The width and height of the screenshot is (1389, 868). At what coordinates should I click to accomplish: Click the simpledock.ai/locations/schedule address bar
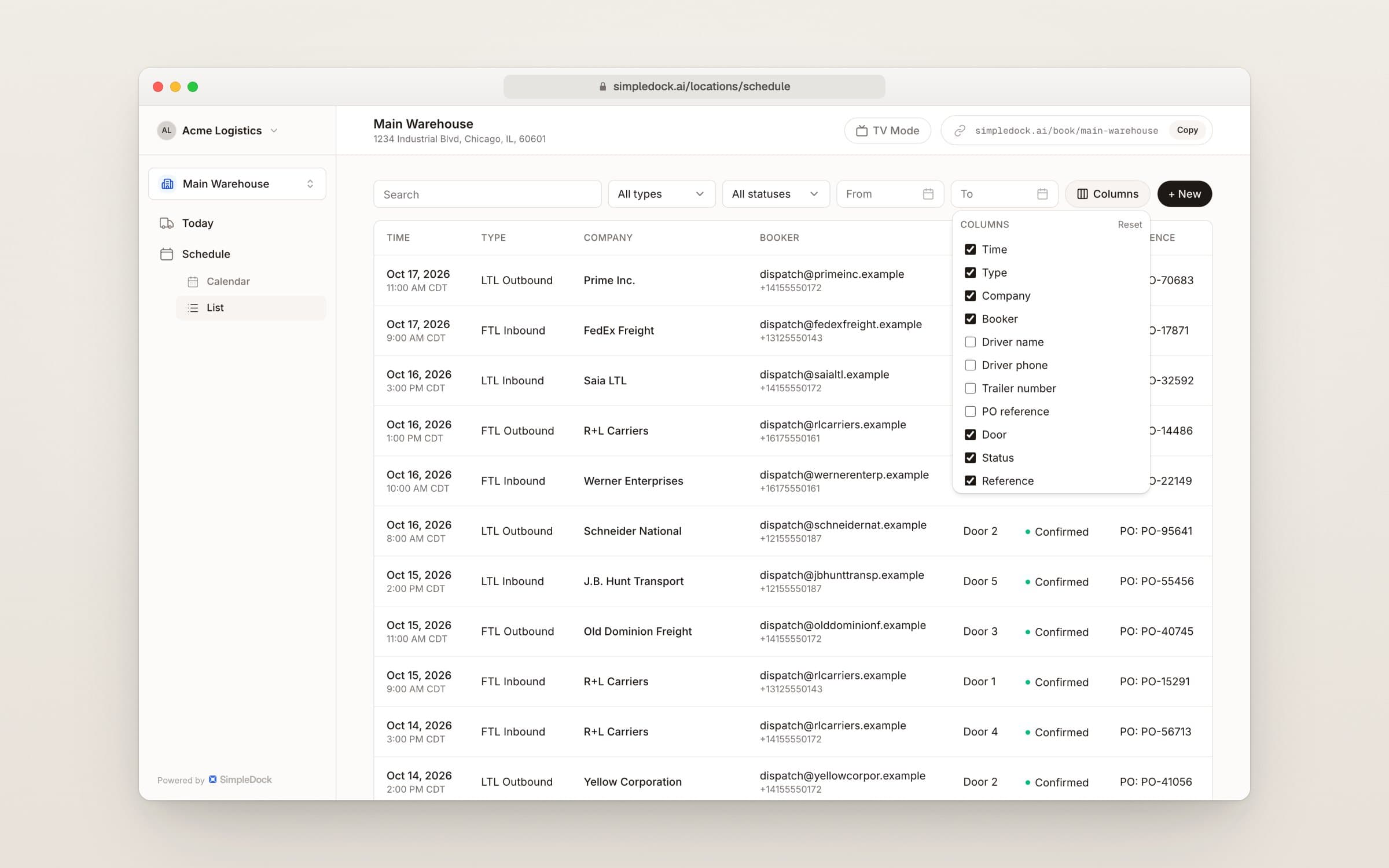[694, 87]
